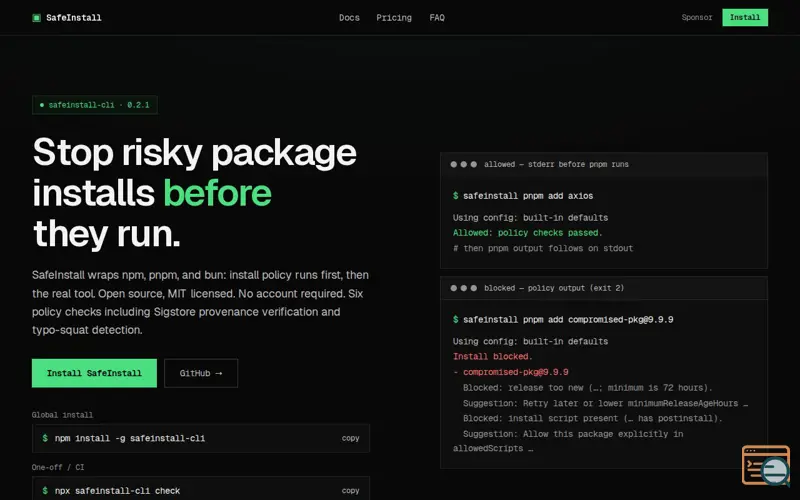Click 'Using config: built-in defaults' in allowed terminal

click(530, 217)
